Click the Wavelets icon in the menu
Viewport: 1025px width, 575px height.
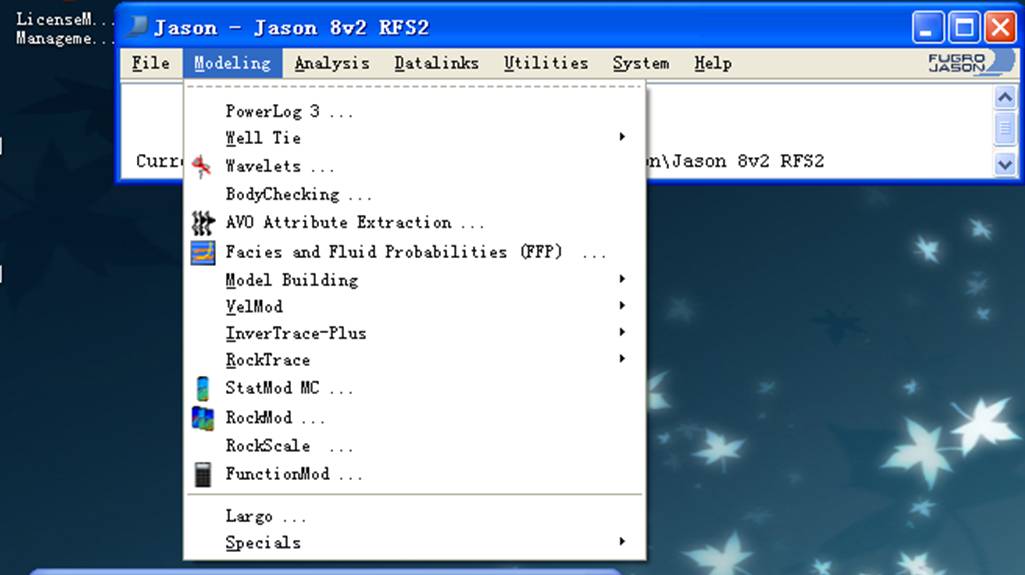pos(201,167)
